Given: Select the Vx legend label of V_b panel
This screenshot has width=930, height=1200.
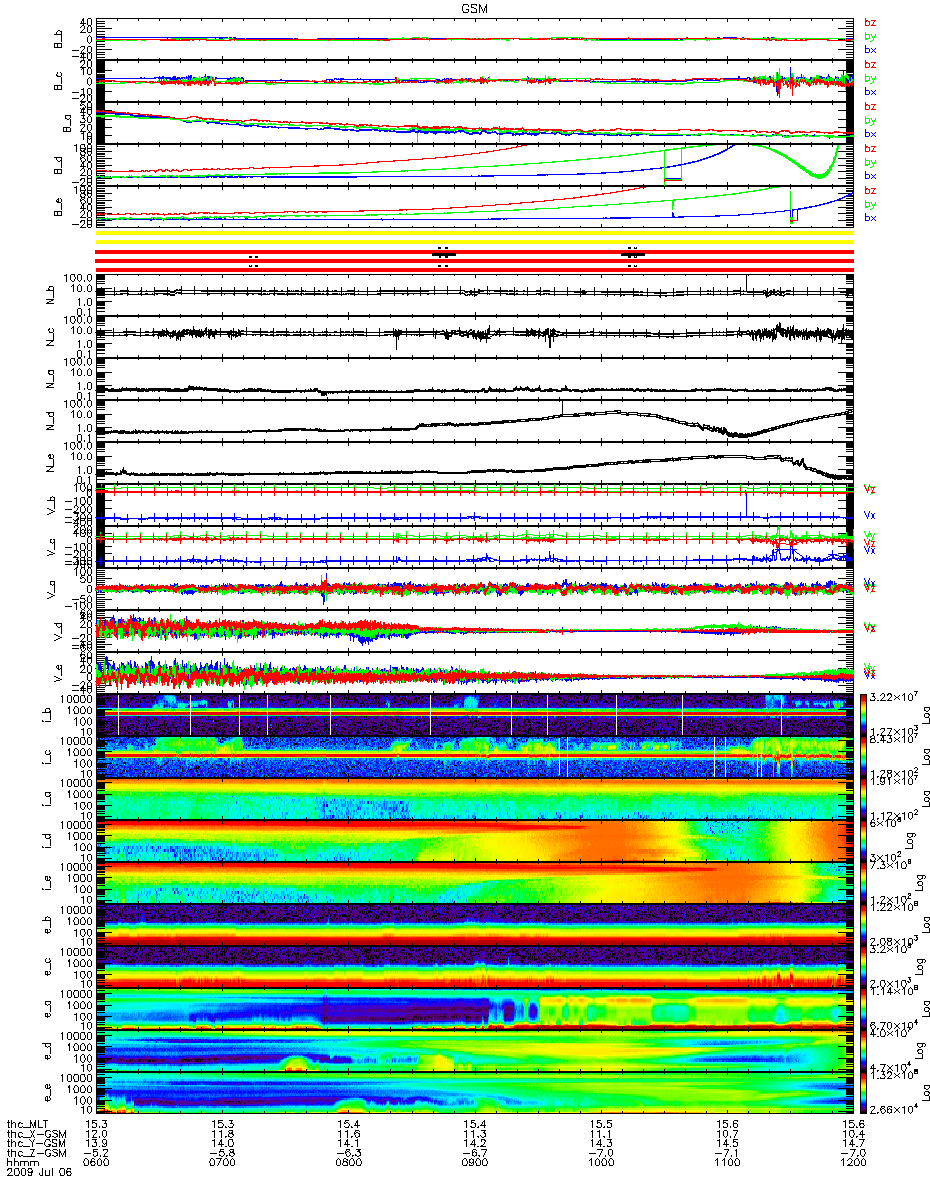Looking at the screenshot, I should point(869,516).
